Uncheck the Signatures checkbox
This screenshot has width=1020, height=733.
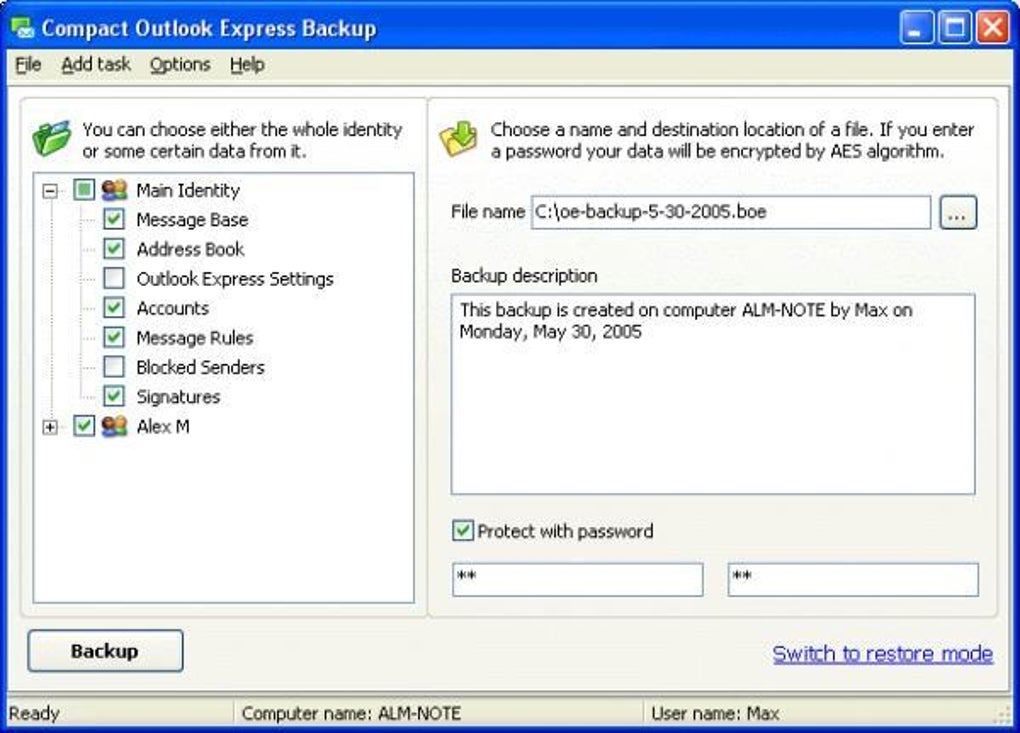tap(114, 396)
